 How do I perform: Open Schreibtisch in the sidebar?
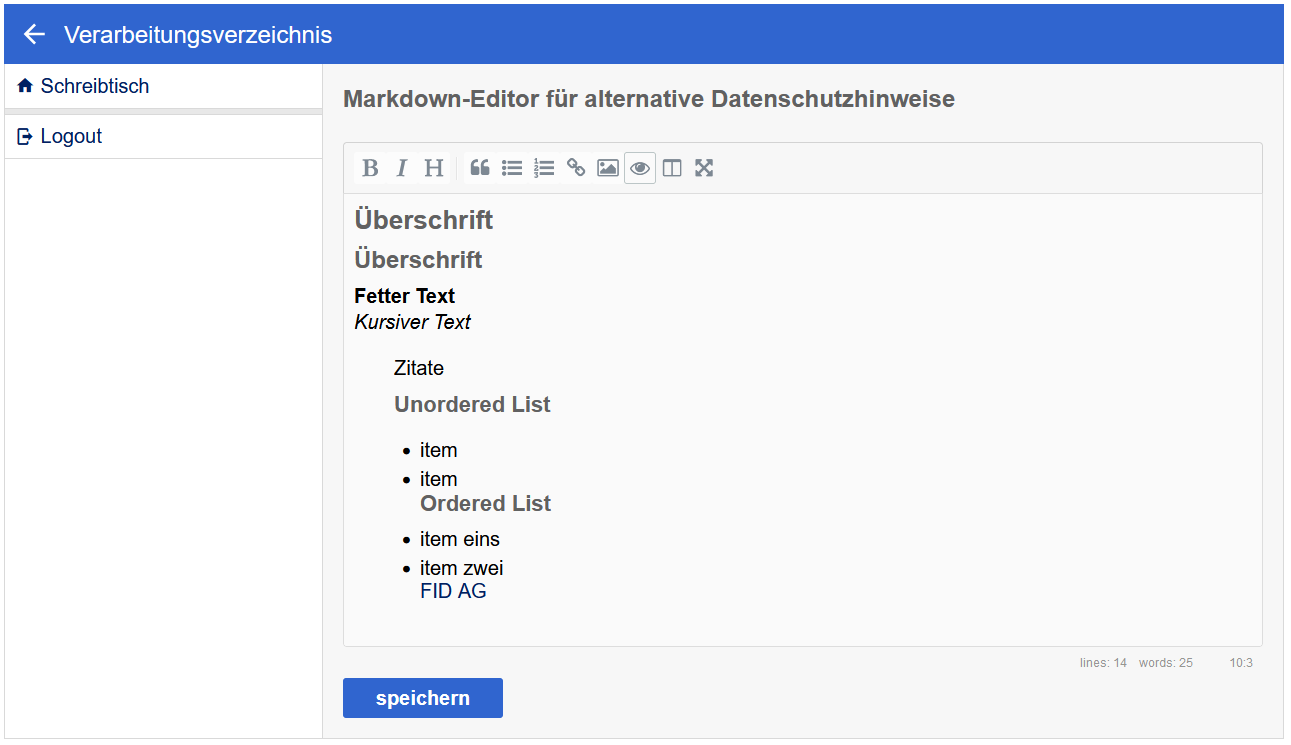click(x=94, y=86)
